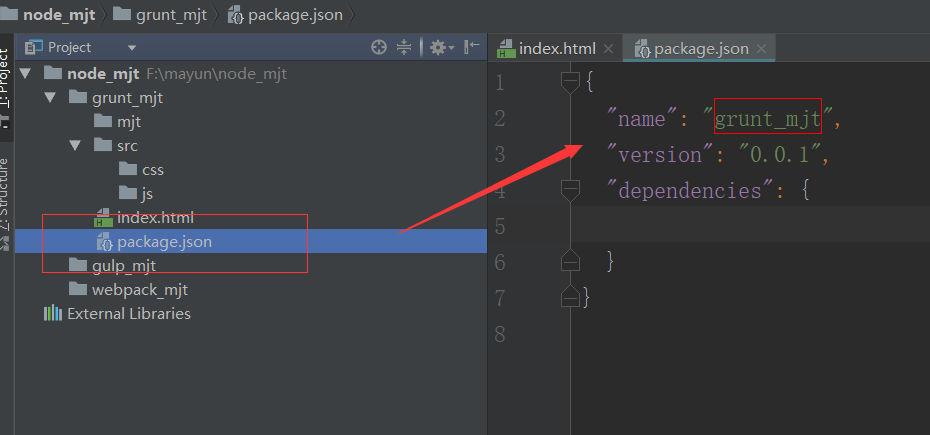Fold the dependencies block in the gutter
Viewport: 930px width, 435px height.
pyautogui.click(x=570, y=190)
